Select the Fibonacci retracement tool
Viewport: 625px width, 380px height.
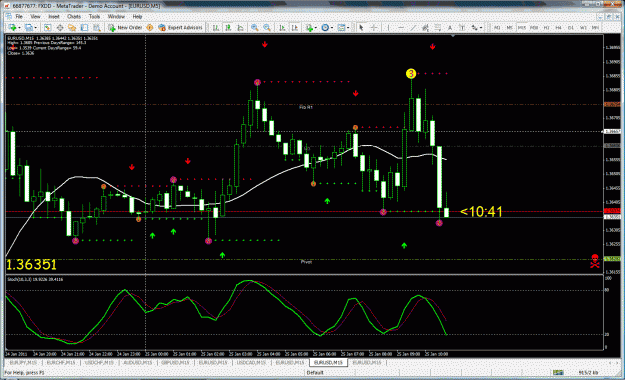coord(438,28)
